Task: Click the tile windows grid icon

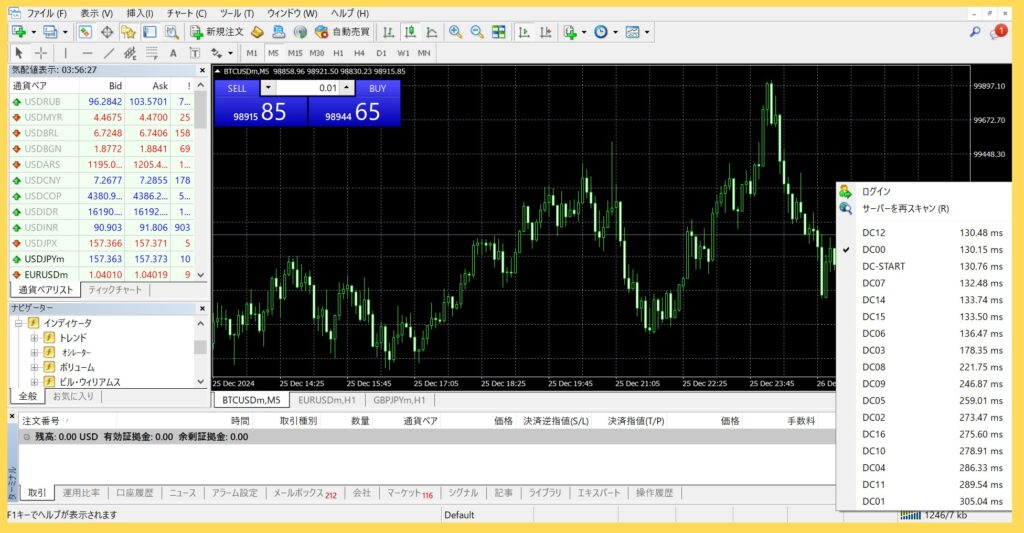Action: click(498, 32)
